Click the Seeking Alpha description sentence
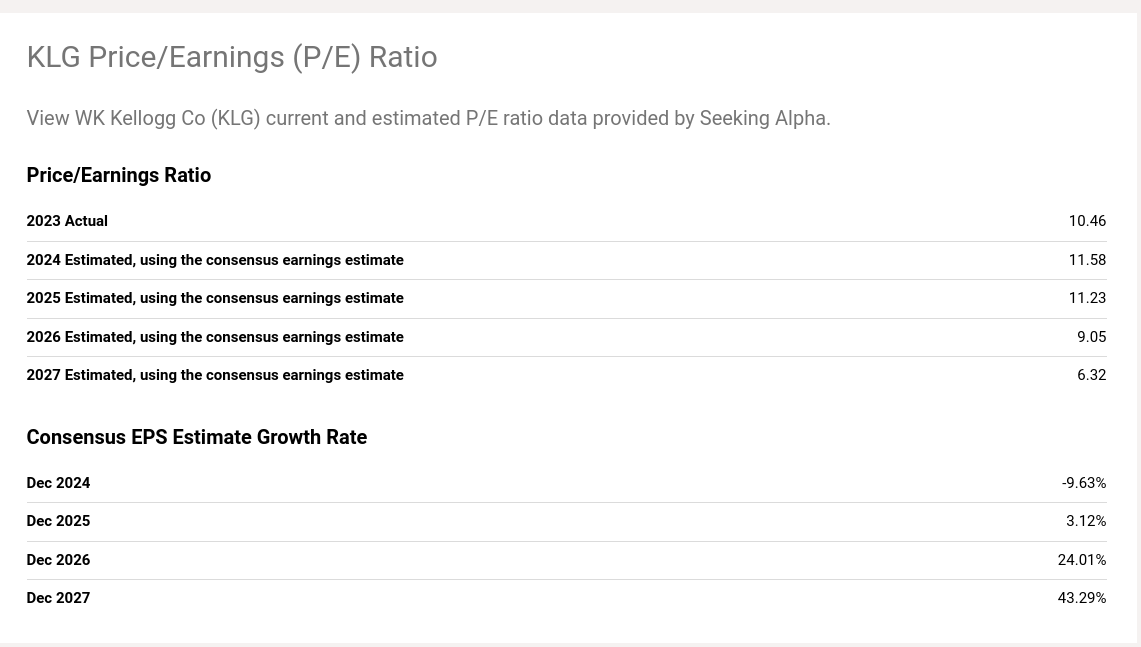The image size is (1141, 647). tap(428, 118)
